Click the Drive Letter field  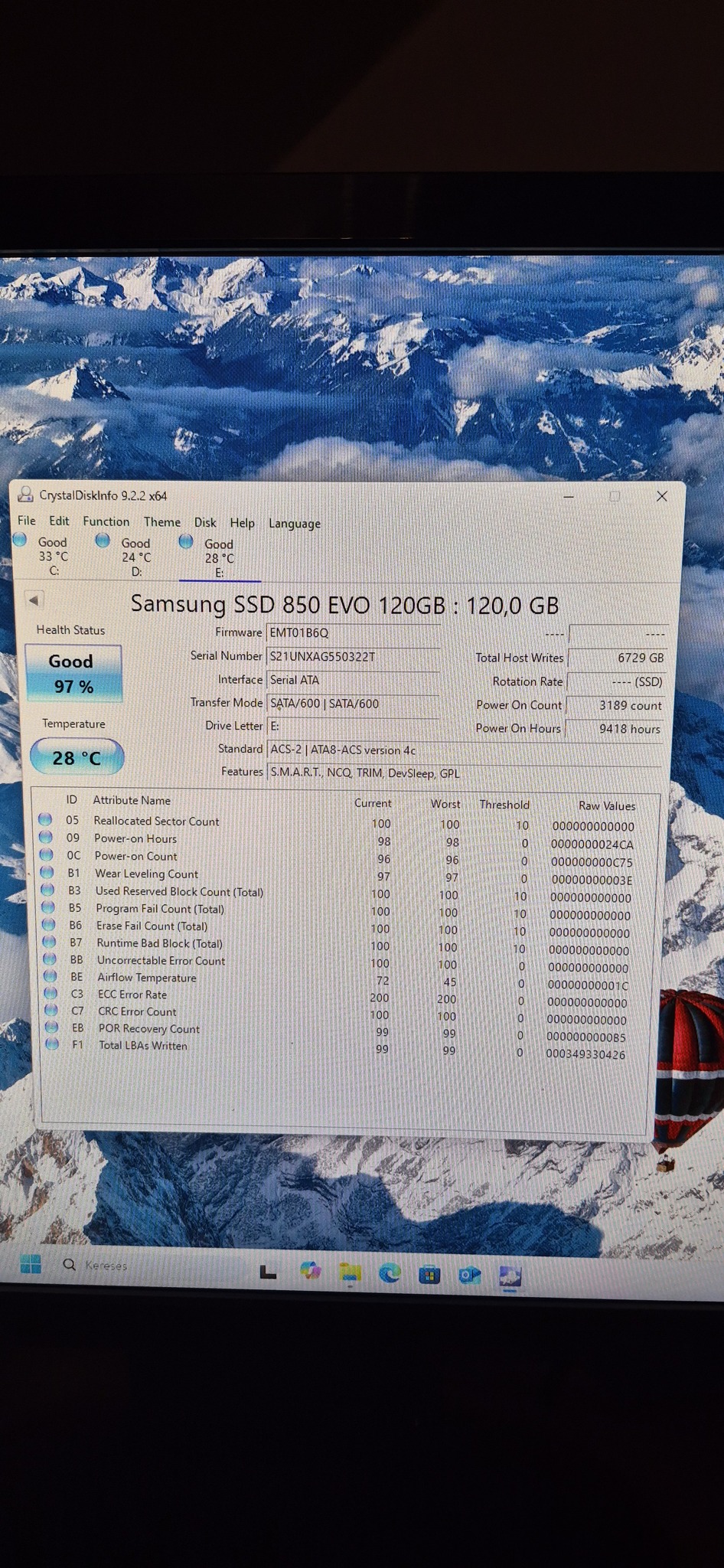353,726
